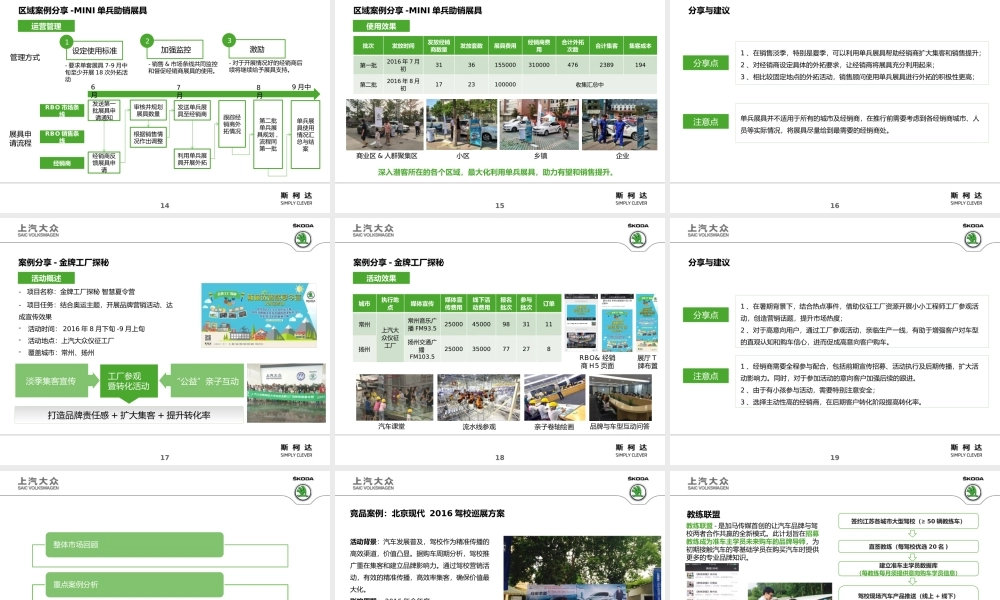This screenshot has height=600, width=1000.
Task: Select slide 18 金牌工厂探秘 活动效果
Action: click(x=499, y=341)
